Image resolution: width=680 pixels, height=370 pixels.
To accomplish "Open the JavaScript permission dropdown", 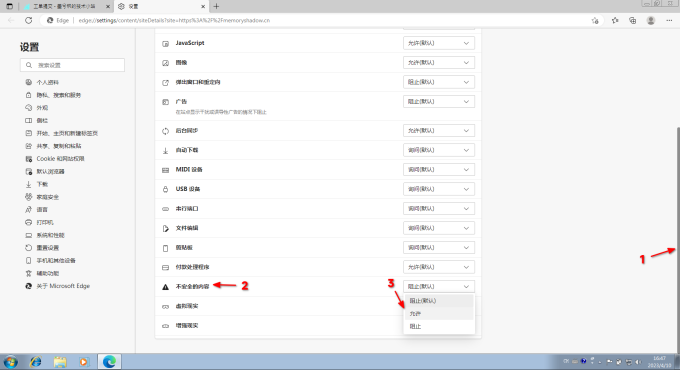I will pos(438,43).
